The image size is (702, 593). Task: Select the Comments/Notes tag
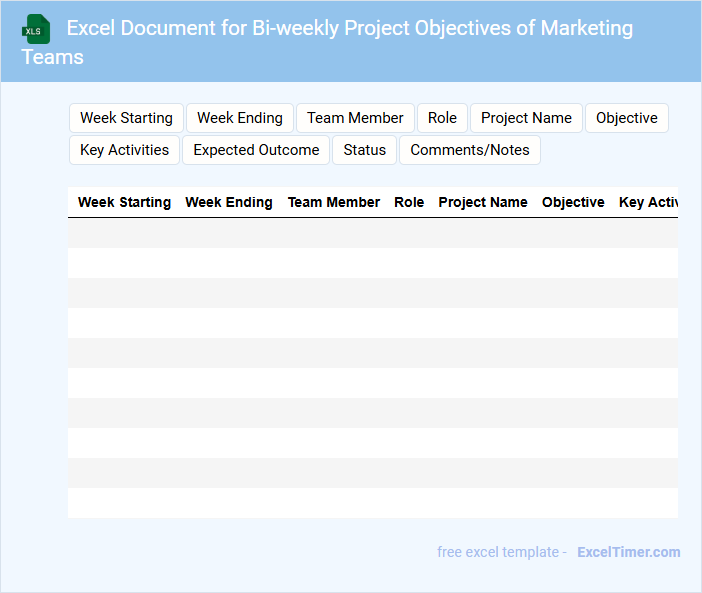(470, 150)
